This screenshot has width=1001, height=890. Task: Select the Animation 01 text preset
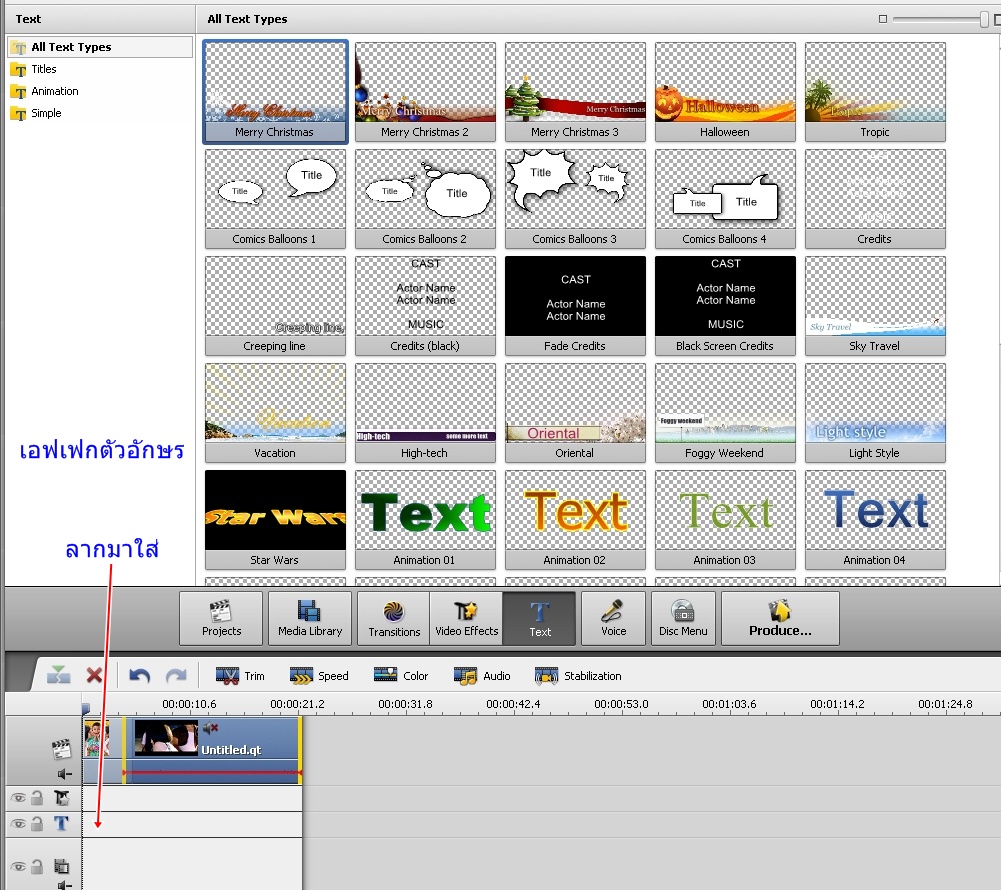pyautogui.click(x=425, y=520)
